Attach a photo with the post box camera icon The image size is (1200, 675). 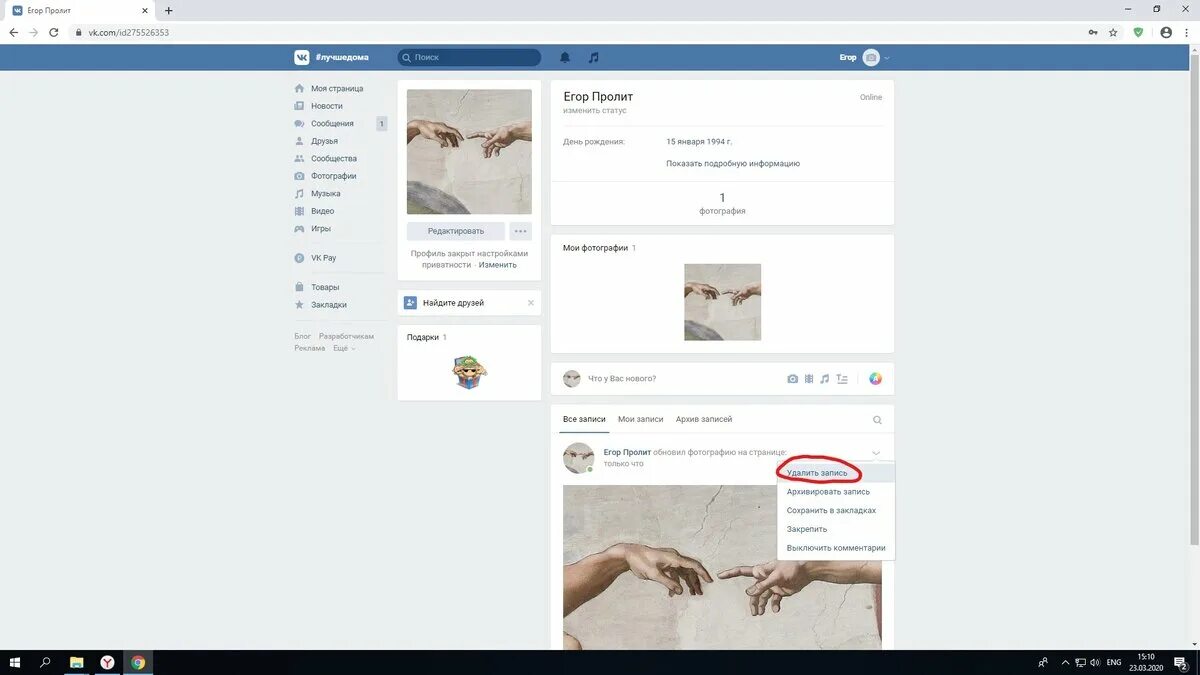[793, 379]
